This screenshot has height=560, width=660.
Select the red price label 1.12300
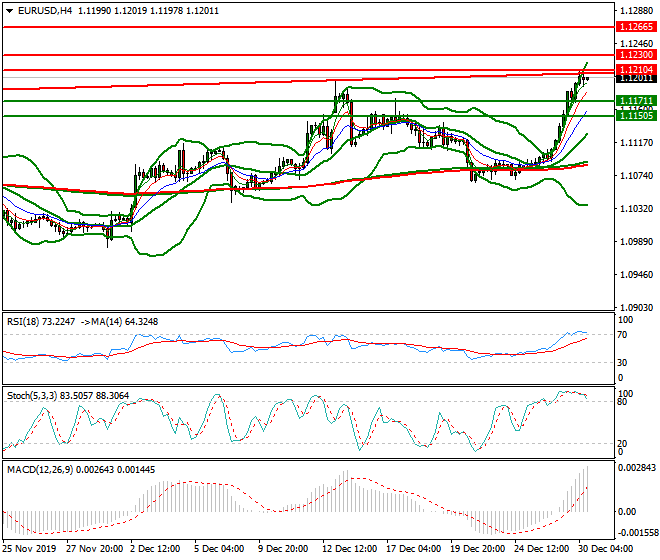(x=636, y=54)
